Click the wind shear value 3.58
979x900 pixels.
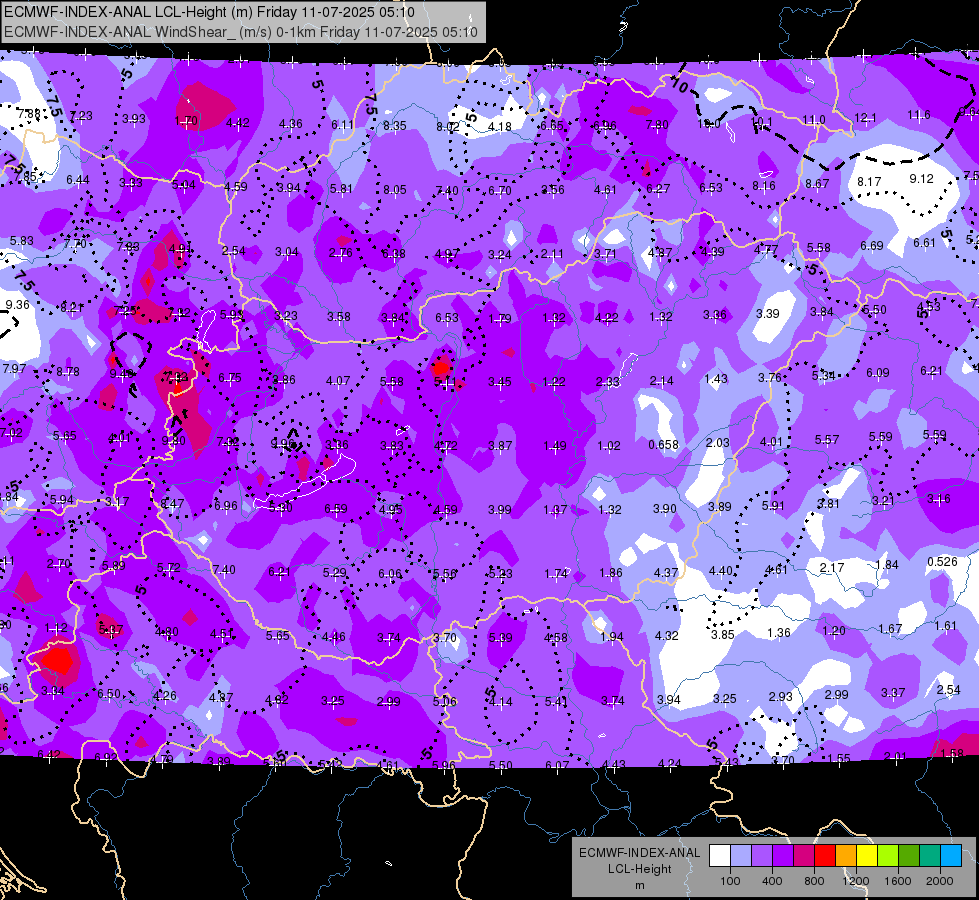[338, 317]
